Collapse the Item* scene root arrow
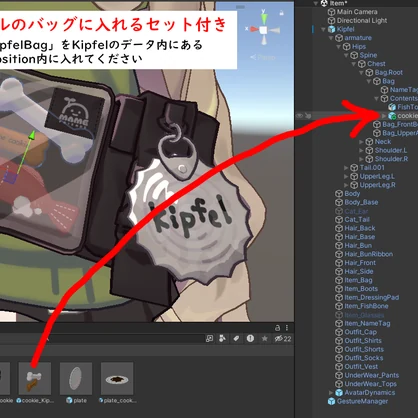418x418 pixels. [316, 3]
